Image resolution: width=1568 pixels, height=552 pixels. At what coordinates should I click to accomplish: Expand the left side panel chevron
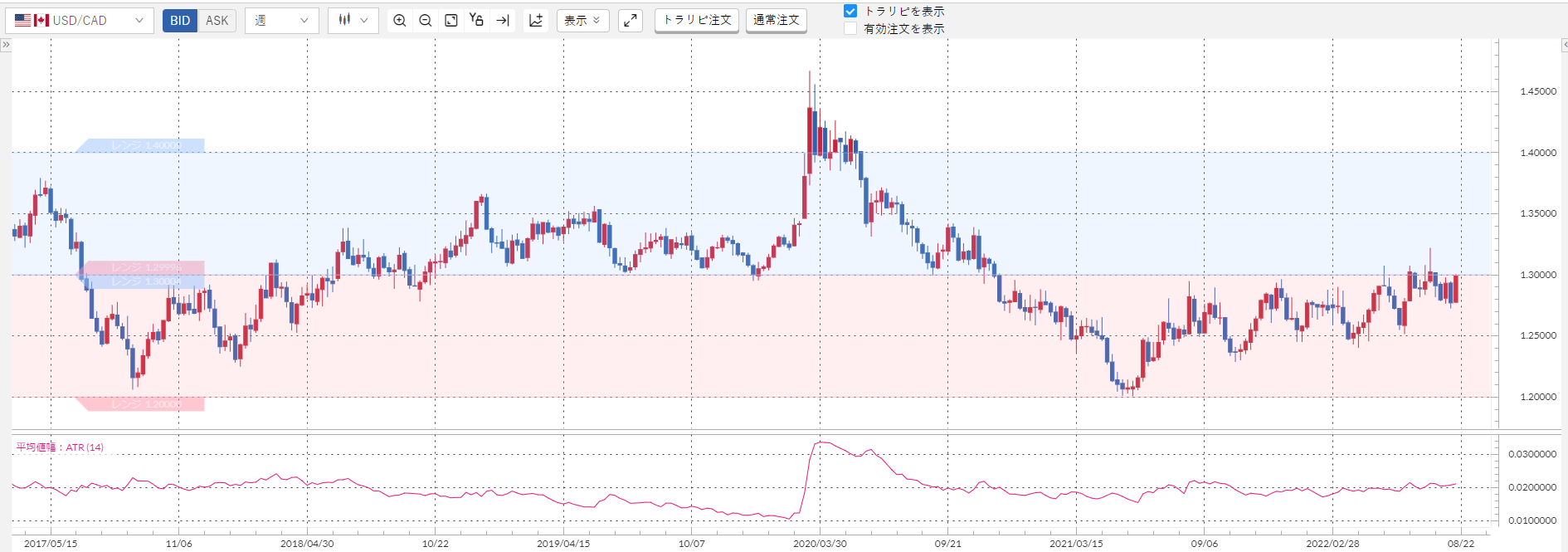[6, 45]
